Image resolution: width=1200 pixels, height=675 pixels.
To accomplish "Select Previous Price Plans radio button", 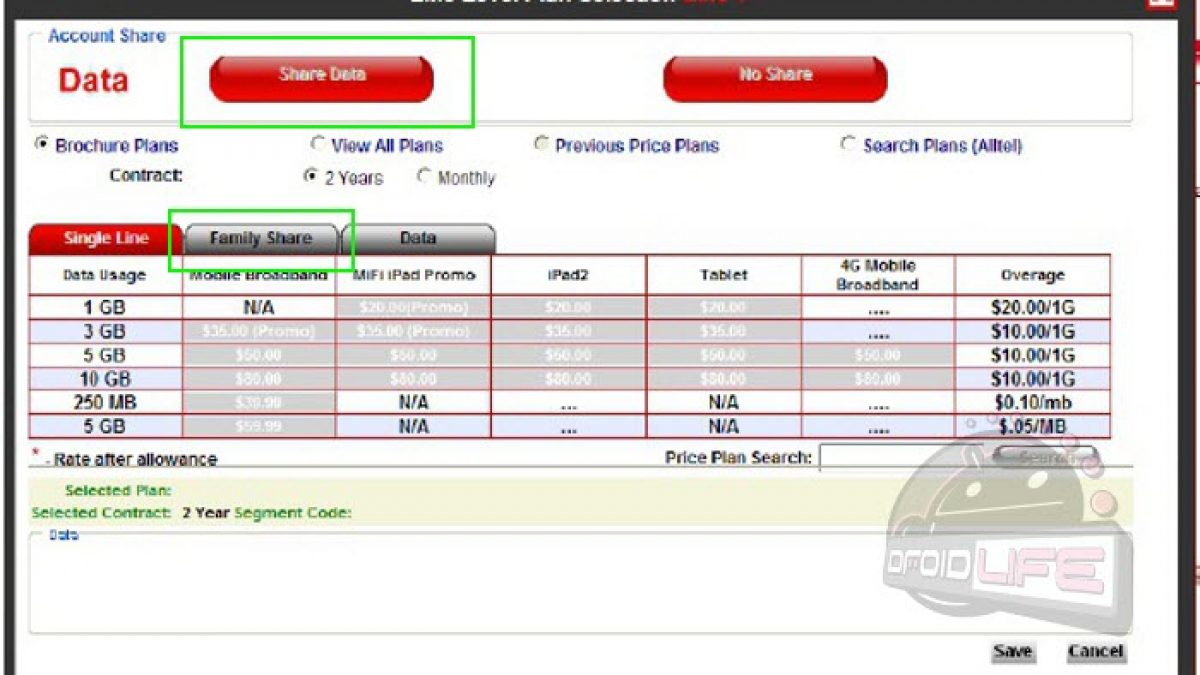I will point(542,144).
